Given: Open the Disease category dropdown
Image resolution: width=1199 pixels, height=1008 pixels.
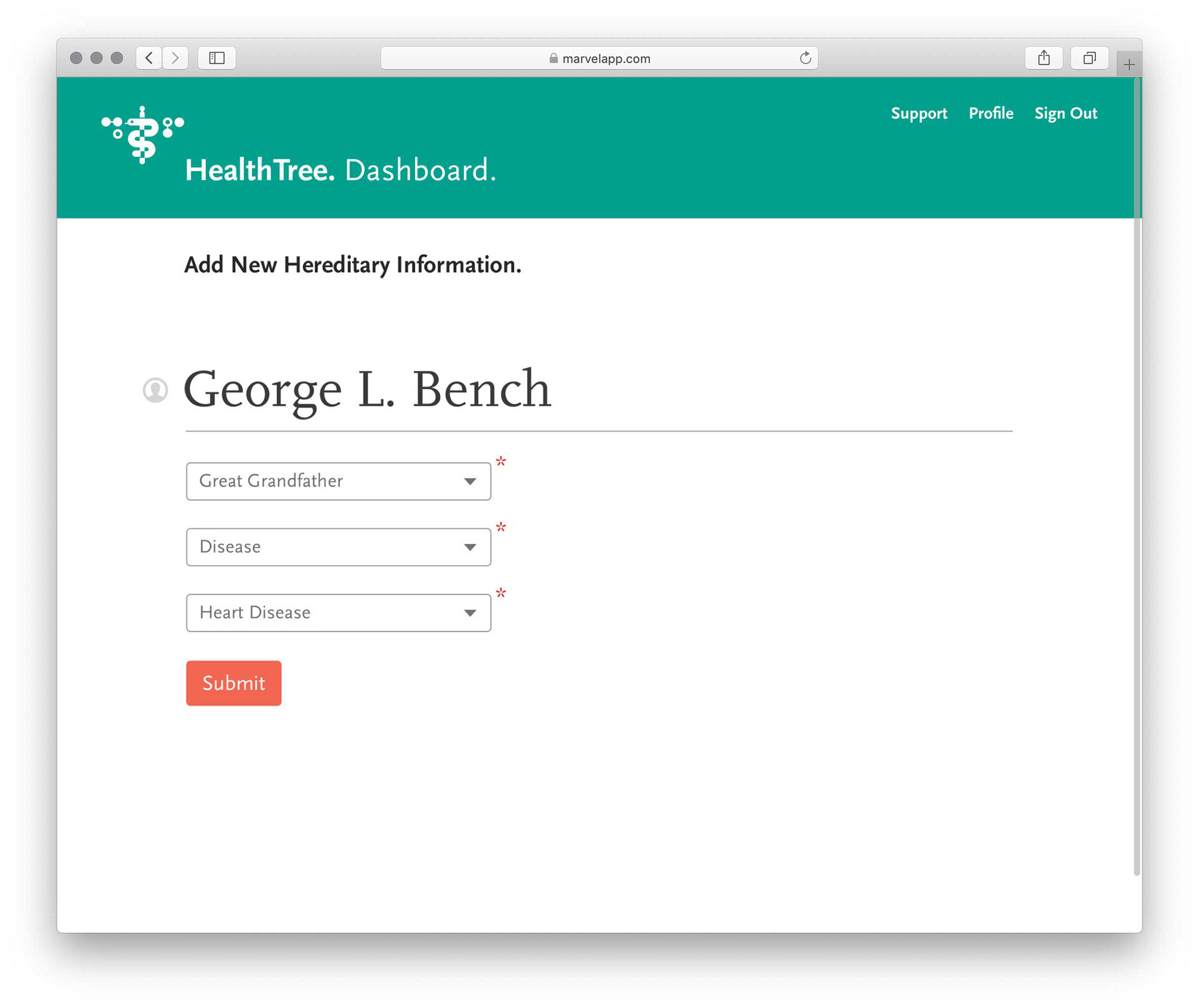Looking at the screenshot, I should [338, 547].
